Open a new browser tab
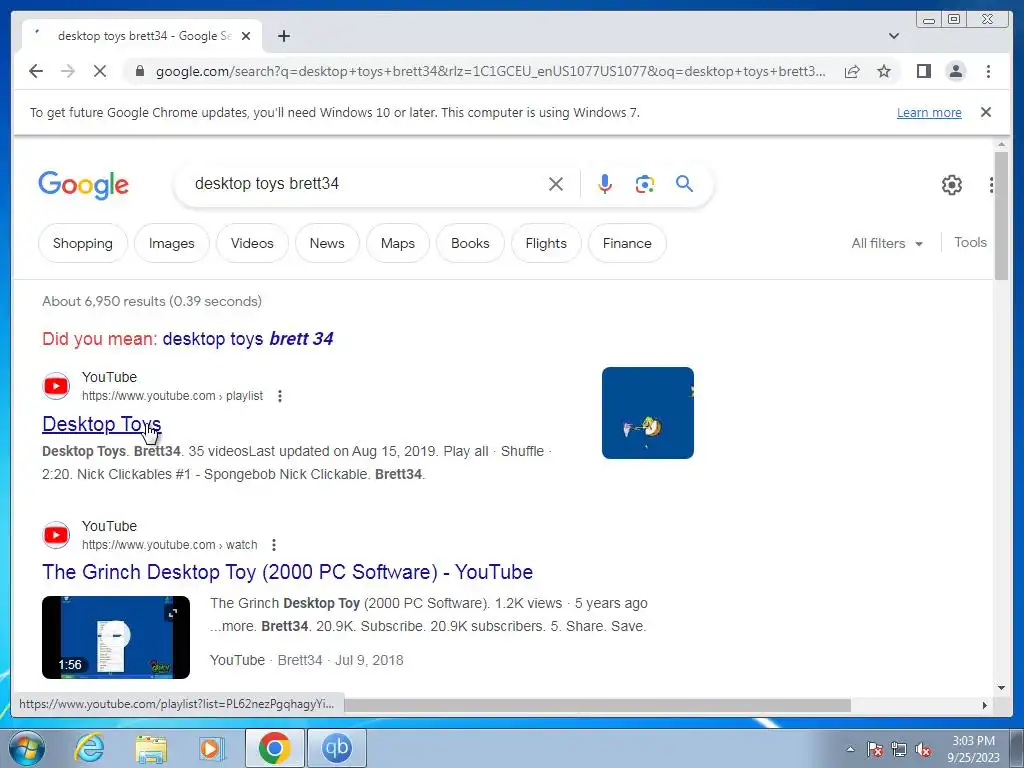 pos(283,36)
